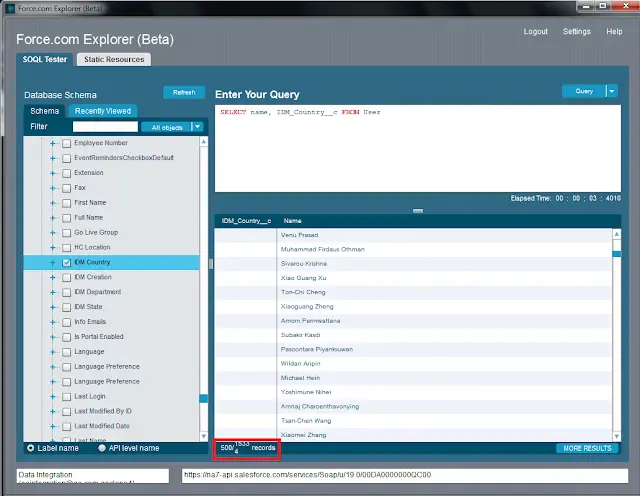
Task: Expand the HC Location node
Action: tap(52, 248)
